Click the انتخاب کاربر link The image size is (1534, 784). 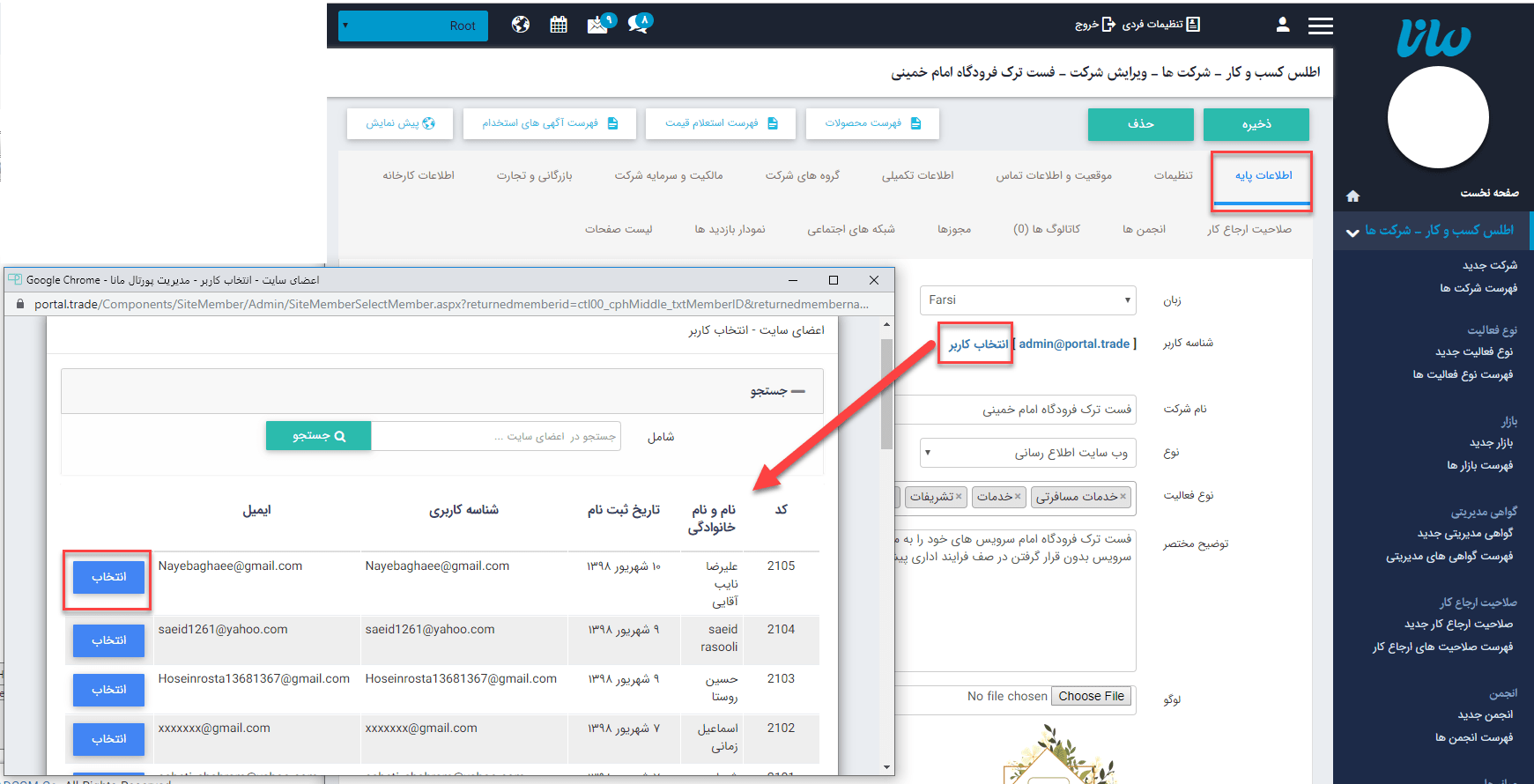coord(978,344)
